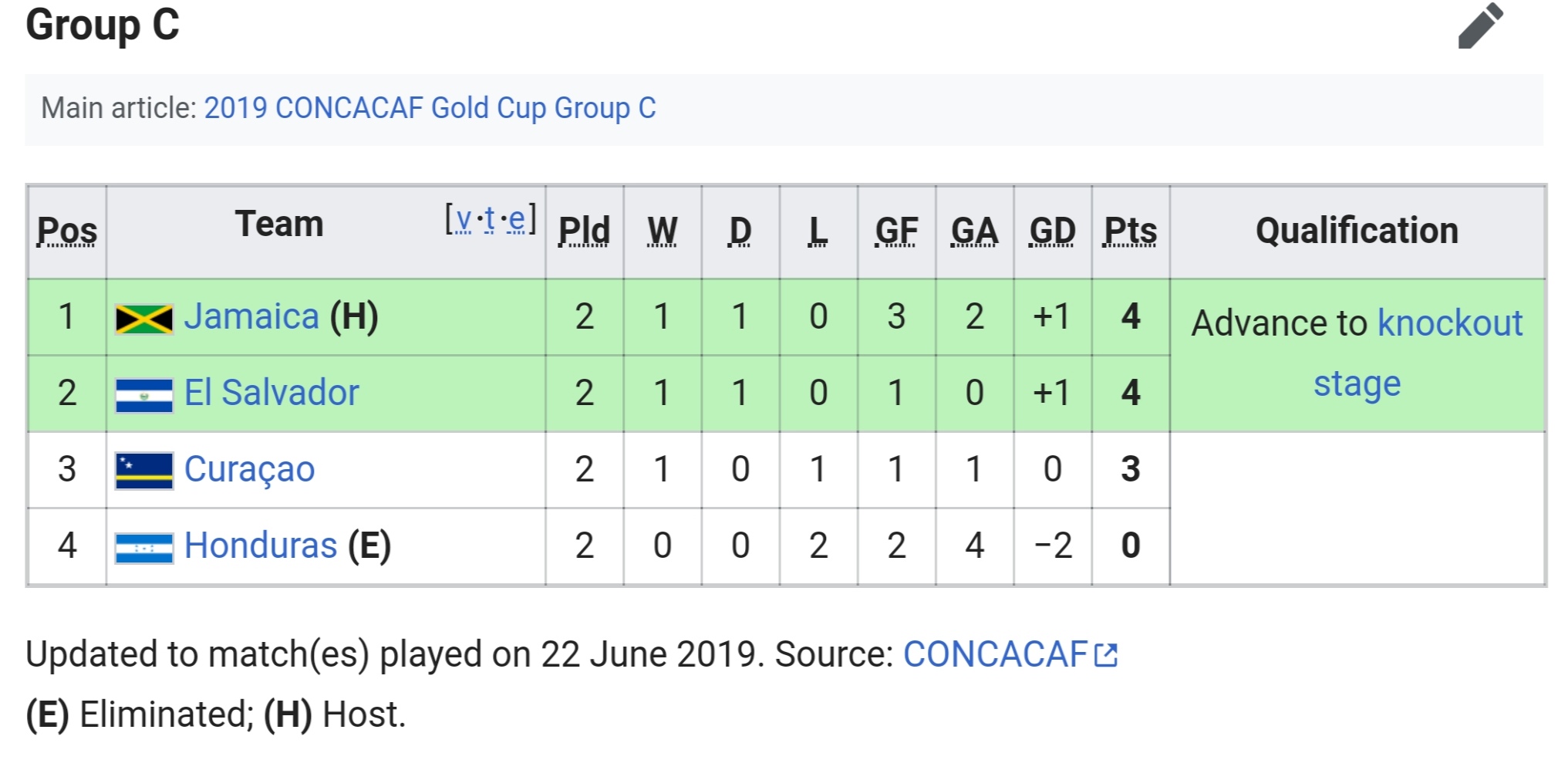Open the Honduras team link
Image resolution: width=1568 pixels, height=760 pixels.
(x=261, y=546)
